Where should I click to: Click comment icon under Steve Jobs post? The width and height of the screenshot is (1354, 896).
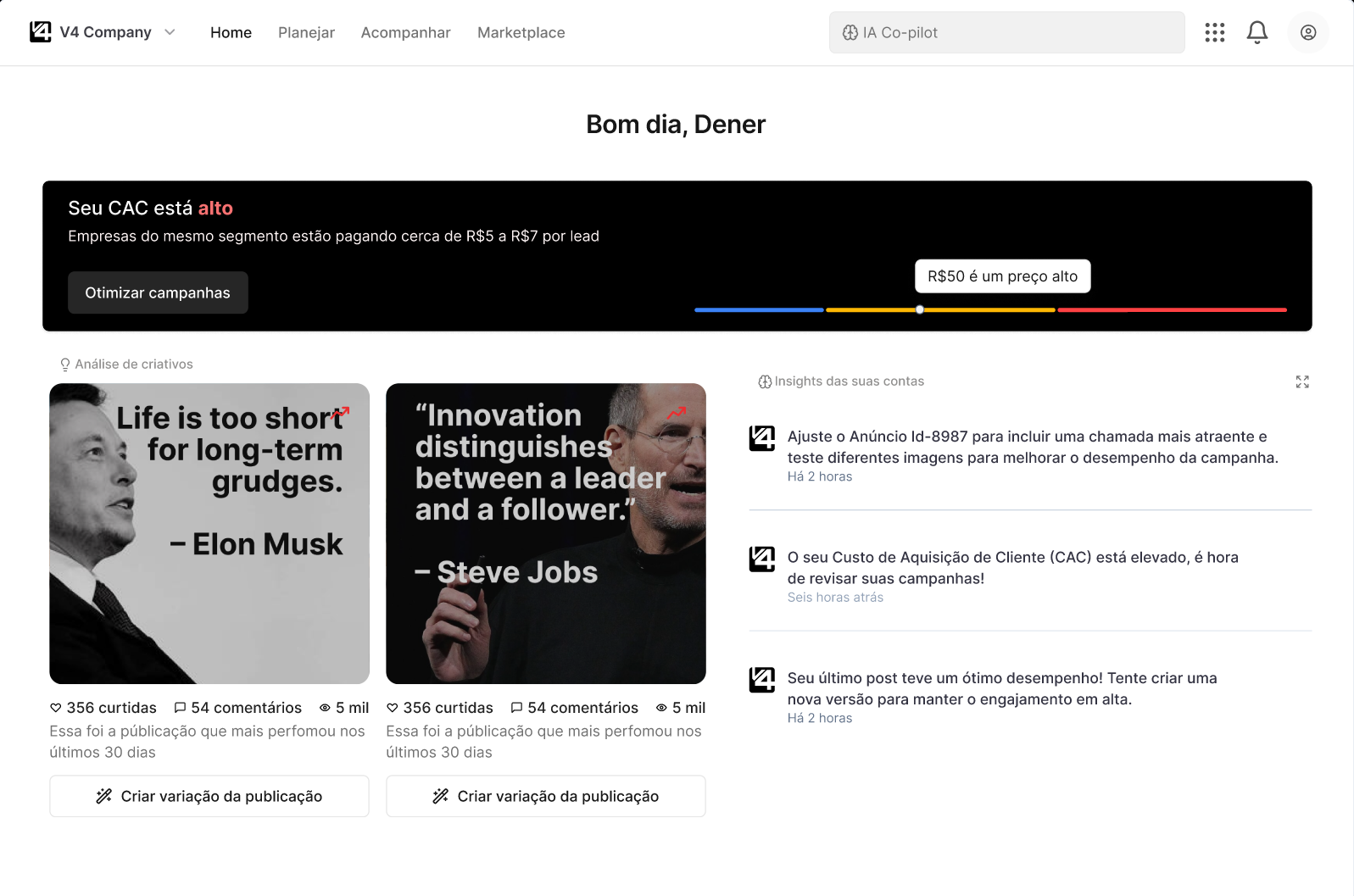(x=516, y=708)
